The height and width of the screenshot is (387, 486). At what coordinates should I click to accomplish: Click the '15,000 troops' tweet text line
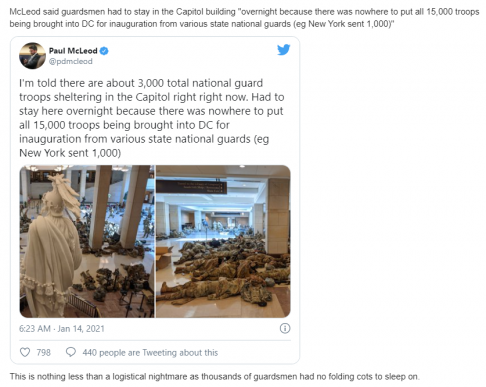[124, 125]
